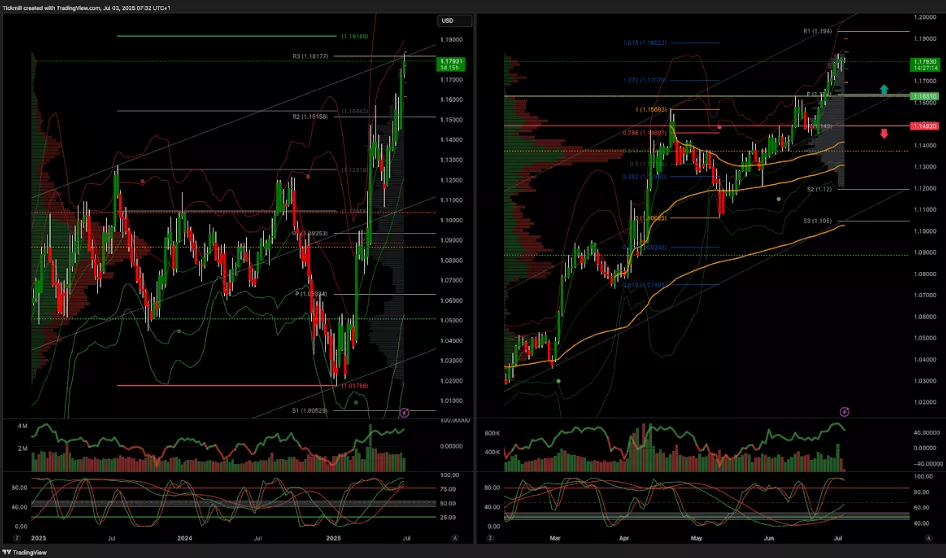Click the purple lightning event icon on right chart

pyautogui.click(x=844, y=411)
